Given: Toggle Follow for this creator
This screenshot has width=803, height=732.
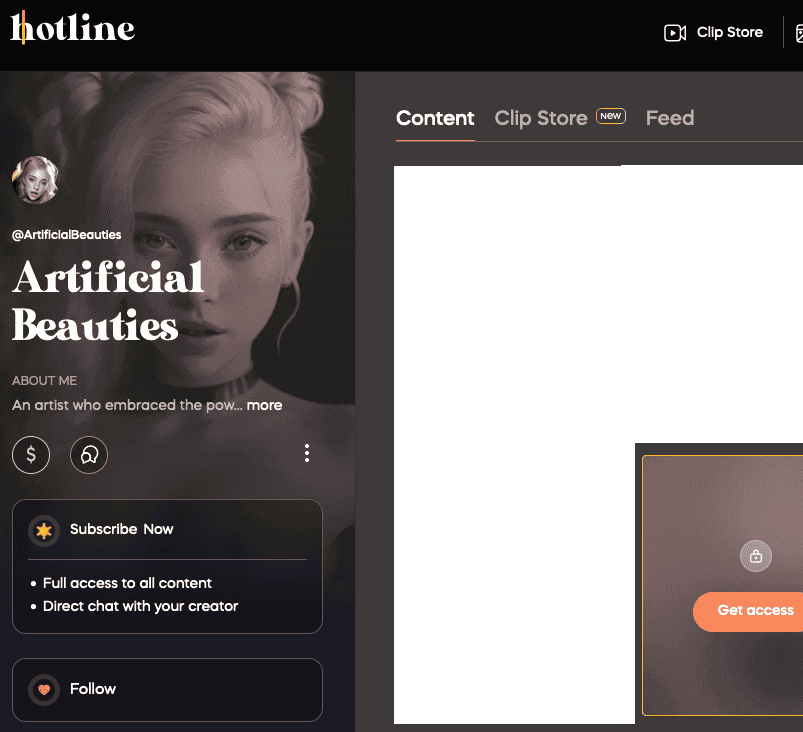Looking at the screenshot, I should pyautogui.click(x=93, y=689).
